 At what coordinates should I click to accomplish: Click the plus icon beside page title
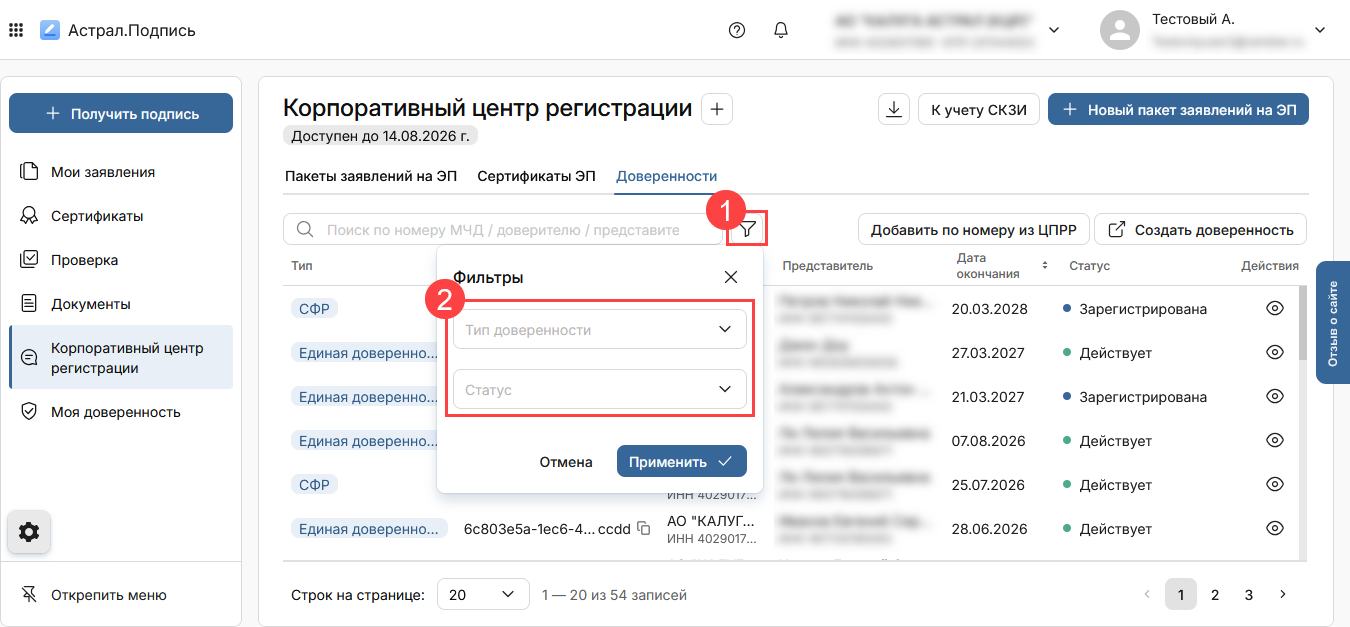point(717,109)
